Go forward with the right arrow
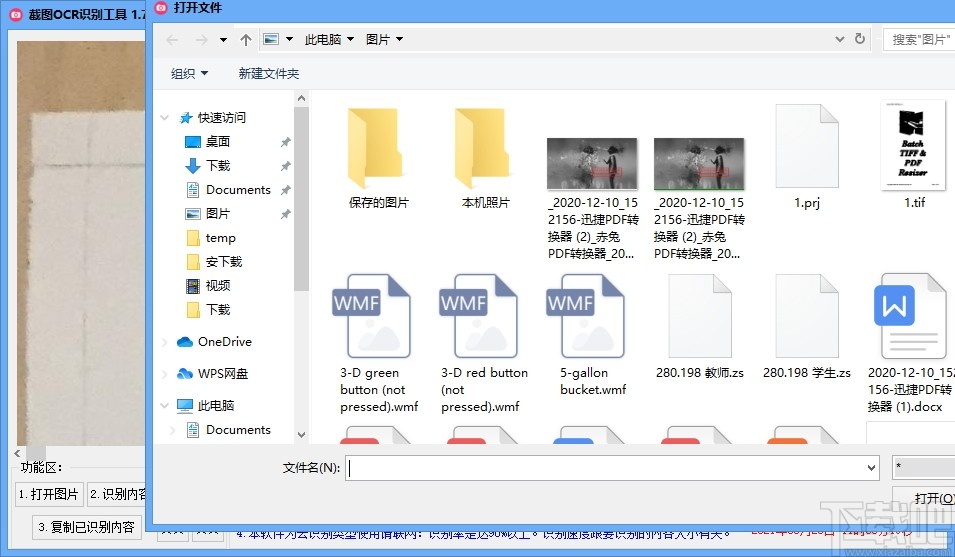Viewport: 955px width, 557px height. coord(201,40)
